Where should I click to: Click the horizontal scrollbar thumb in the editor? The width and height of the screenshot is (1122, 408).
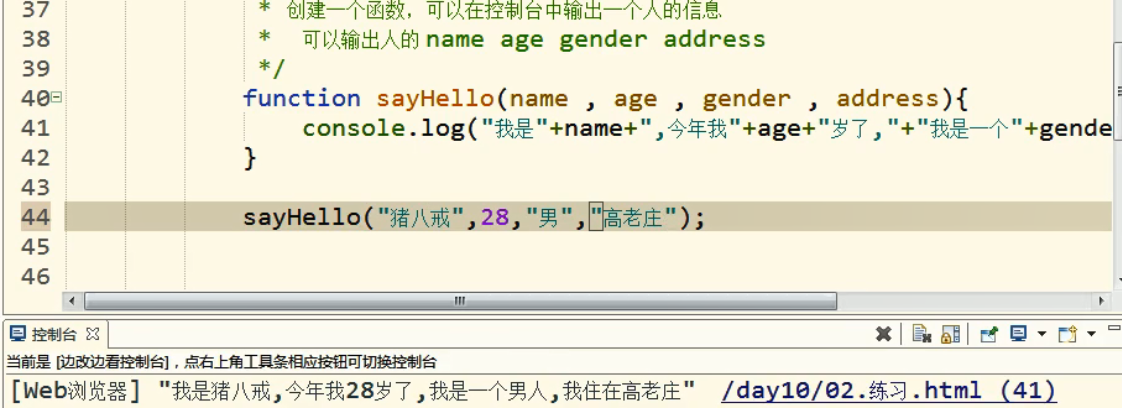point(460,301)
